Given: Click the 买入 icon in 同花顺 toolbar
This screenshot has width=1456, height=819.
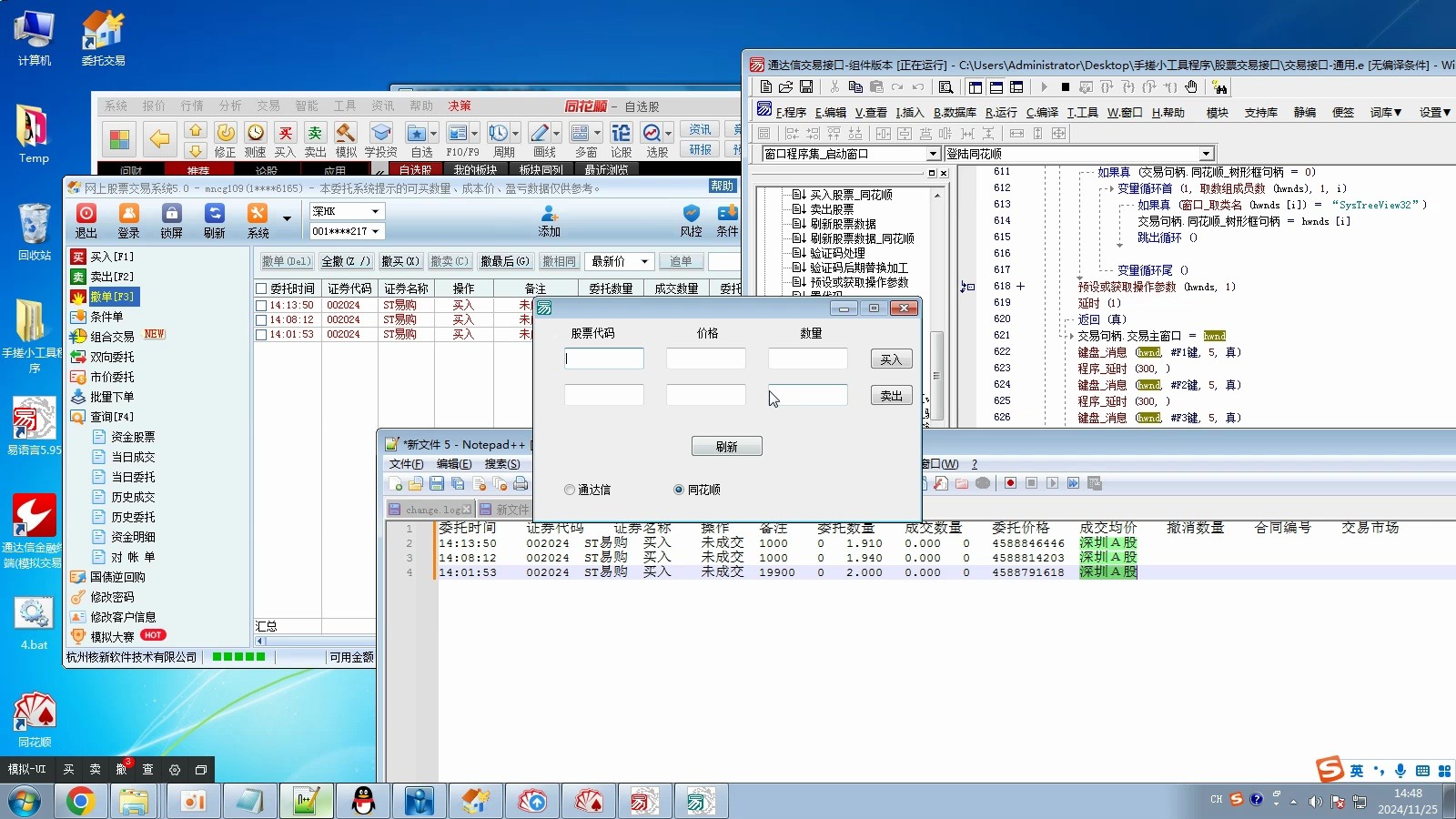Looking at the screenshot, I should tap(285, 141).
